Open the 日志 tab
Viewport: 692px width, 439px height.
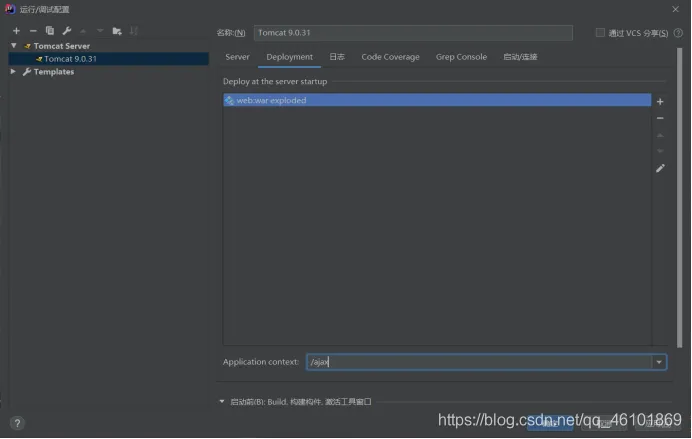point(337,57)
